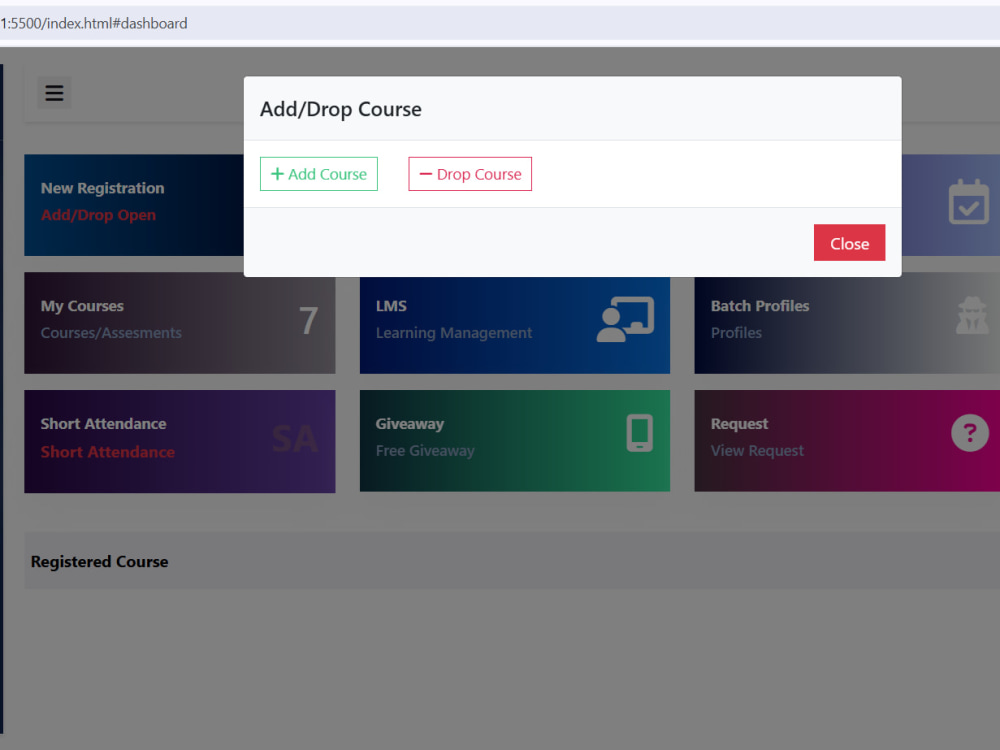Click the browser address bar URL
The width and height of the screenshot is (1000, 750).
[x=94, y=24]
